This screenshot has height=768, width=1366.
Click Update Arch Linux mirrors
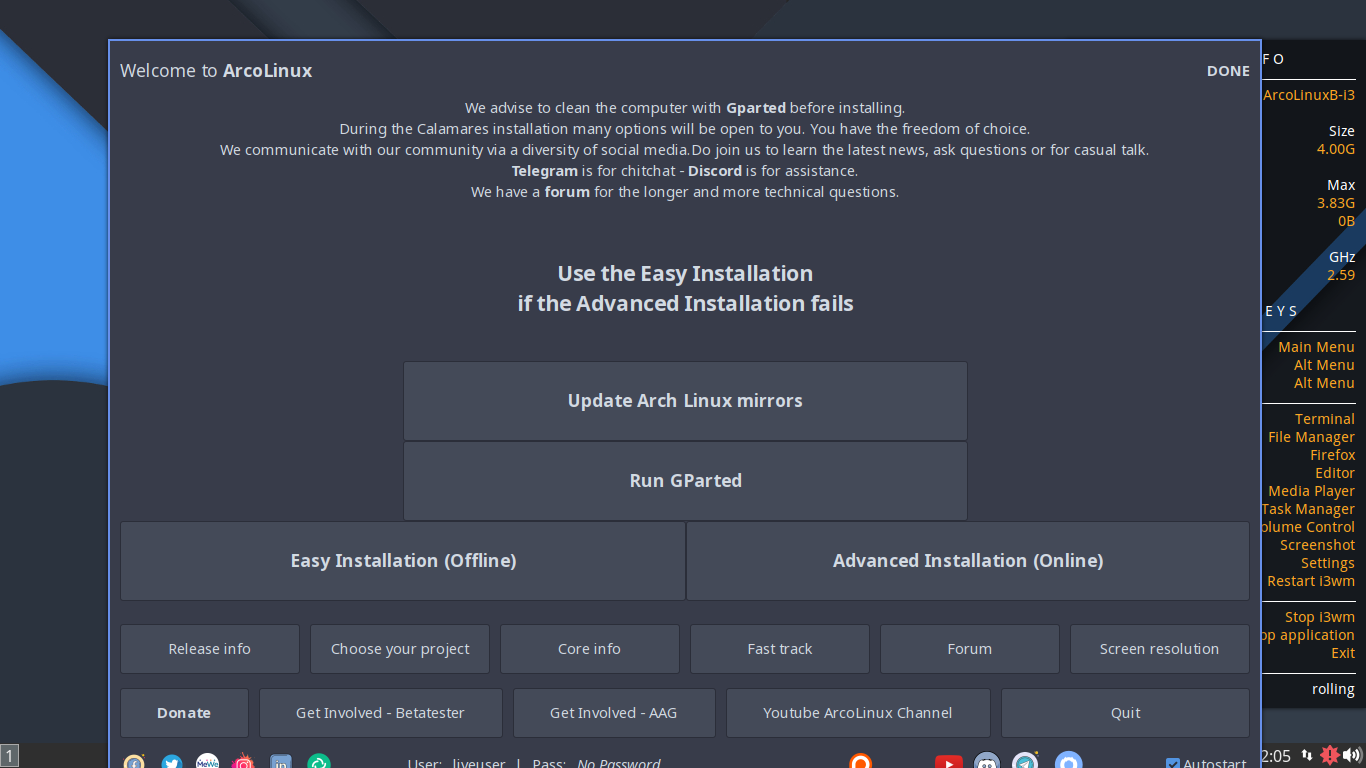click(x=685, y=401)
